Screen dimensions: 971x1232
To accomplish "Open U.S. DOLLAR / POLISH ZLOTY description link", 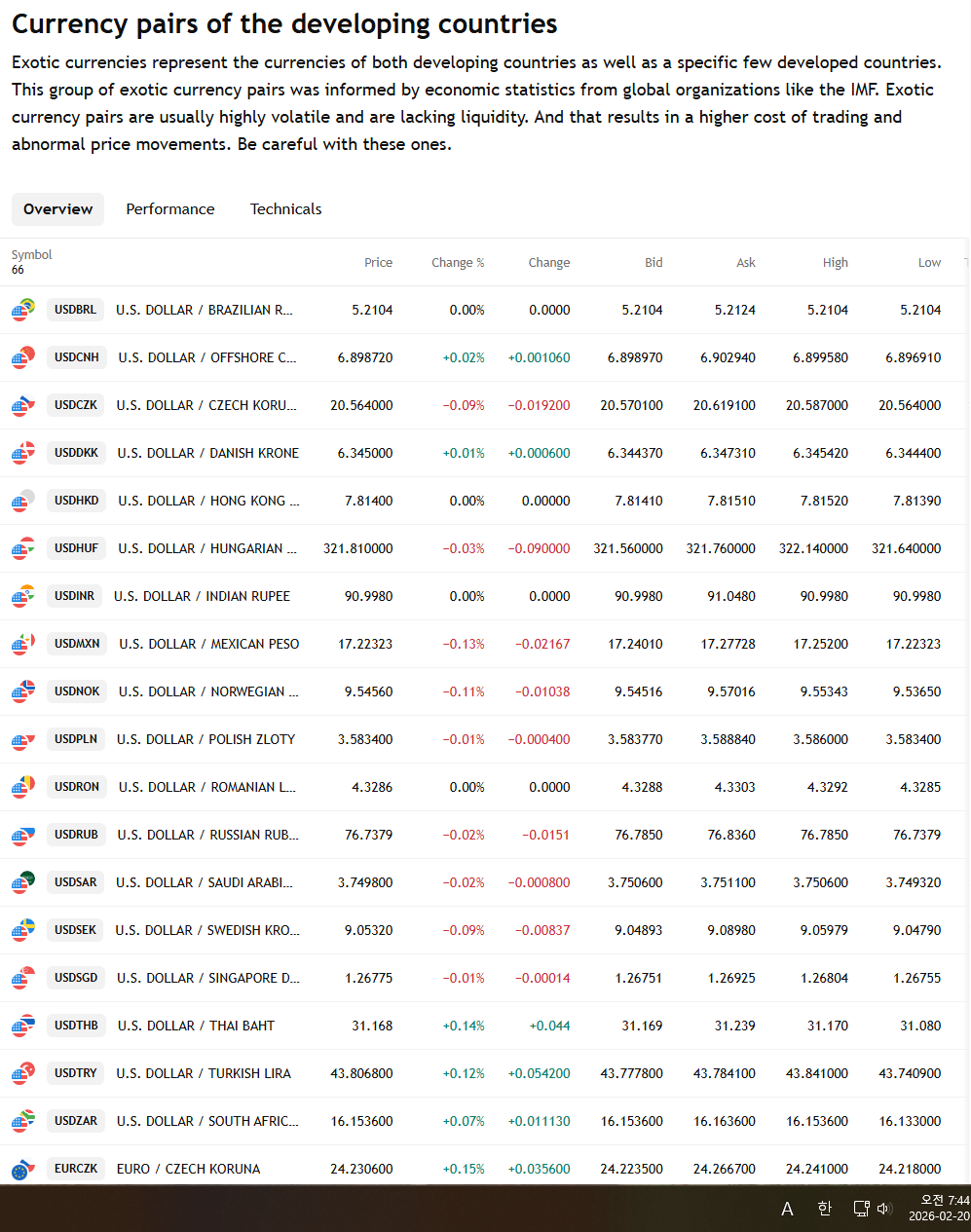I will (205, 739).
